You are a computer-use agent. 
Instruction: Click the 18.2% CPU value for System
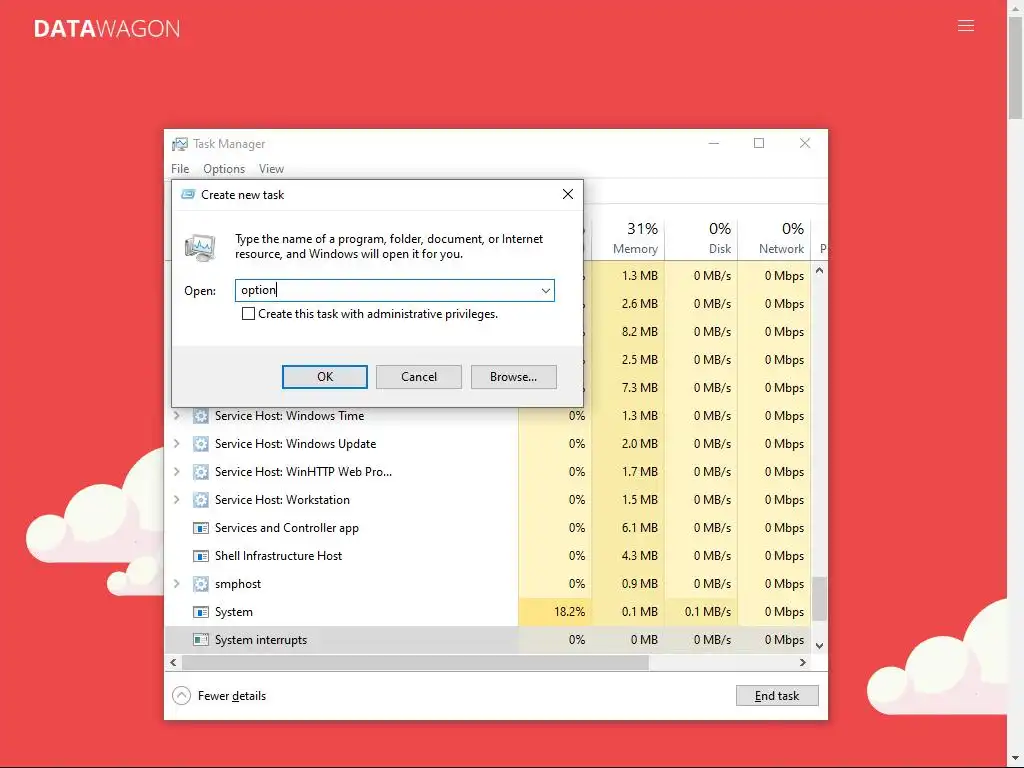click(x=569, y=612)
